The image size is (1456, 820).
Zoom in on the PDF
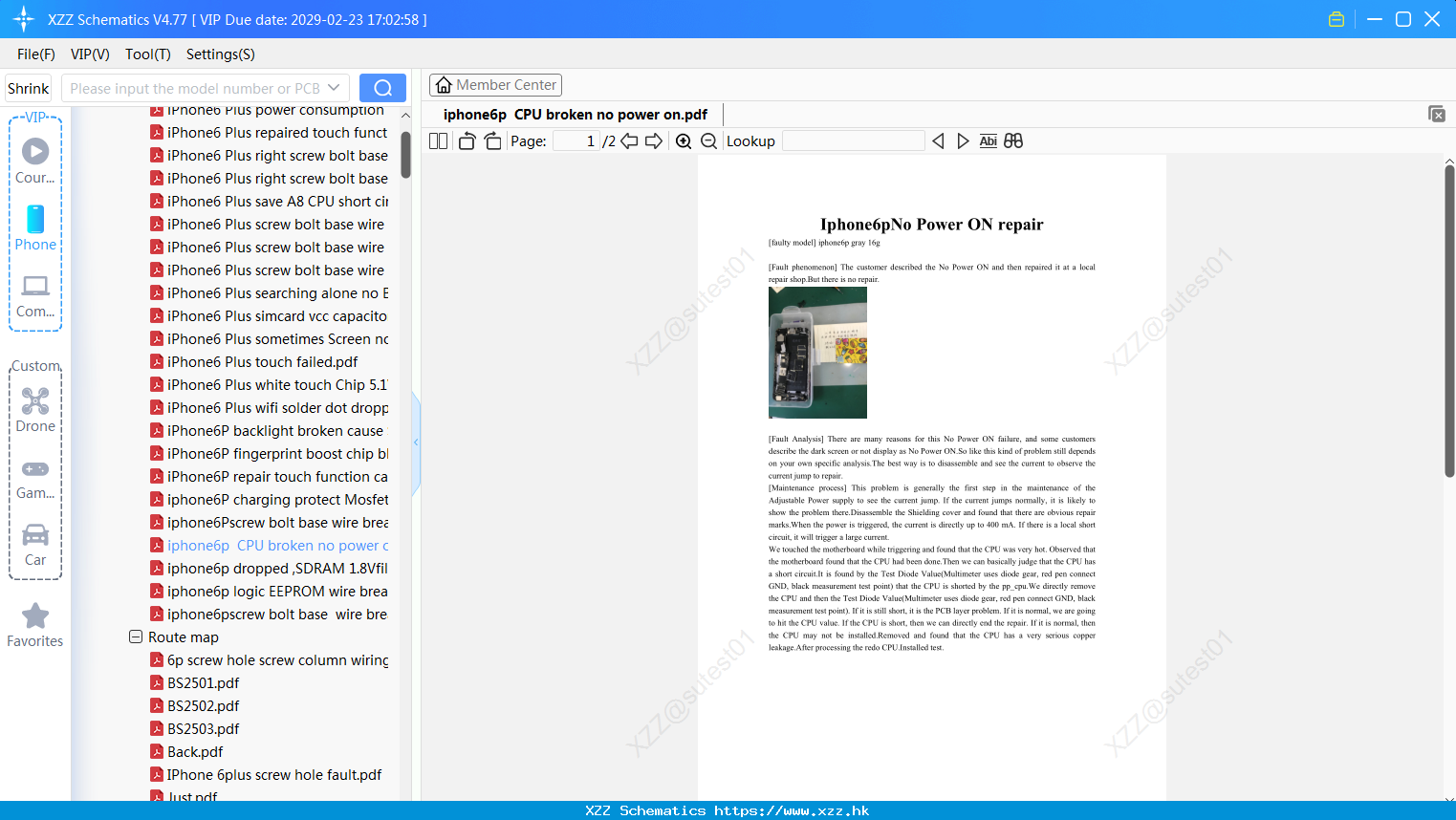coord(684,141)
